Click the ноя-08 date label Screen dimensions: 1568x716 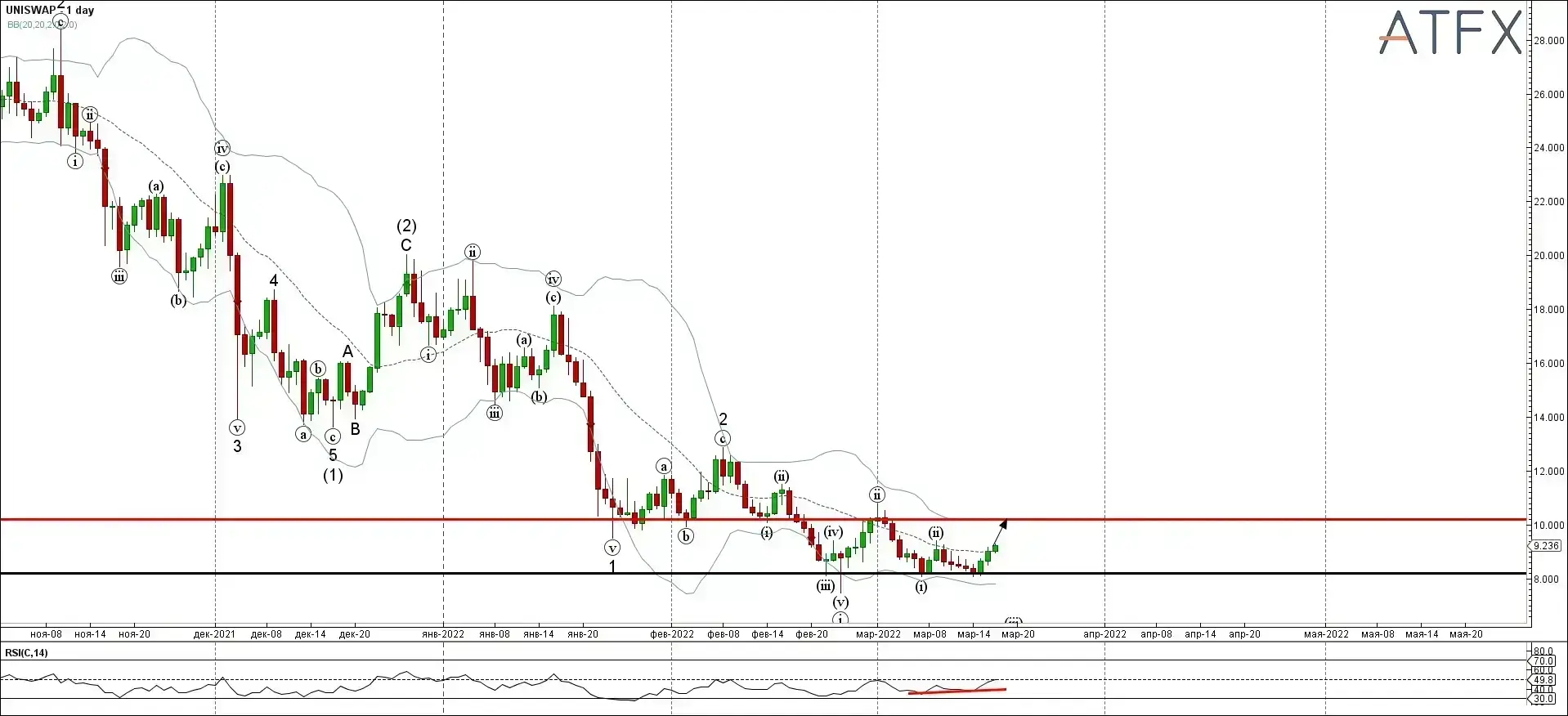(x=46, y=633)
